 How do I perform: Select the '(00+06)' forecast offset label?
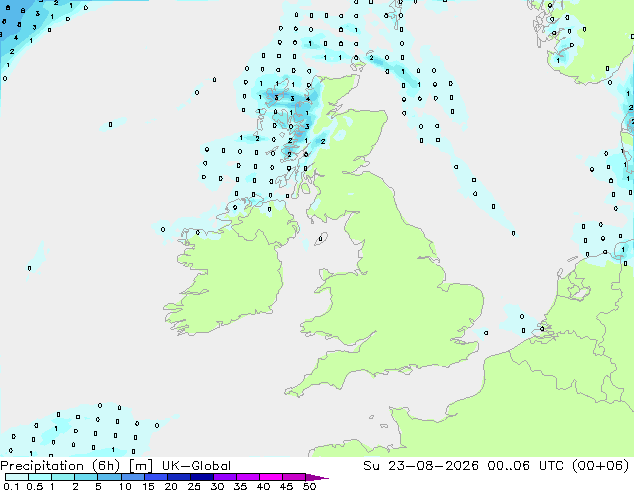600,466
